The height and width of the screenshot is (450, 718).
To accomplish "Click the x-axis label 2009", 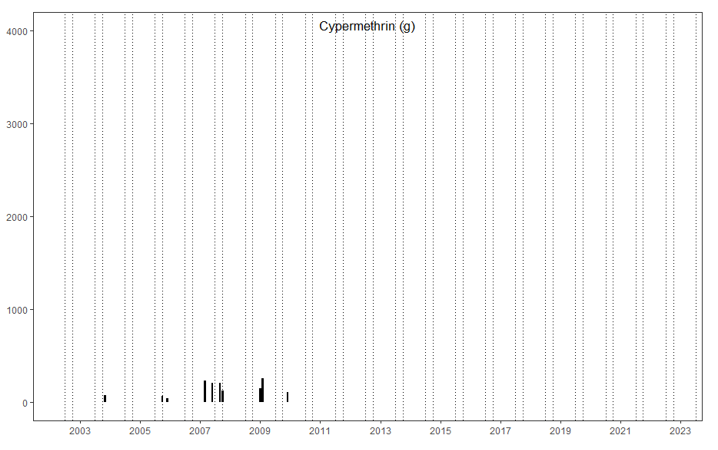I will pos(260,431).
